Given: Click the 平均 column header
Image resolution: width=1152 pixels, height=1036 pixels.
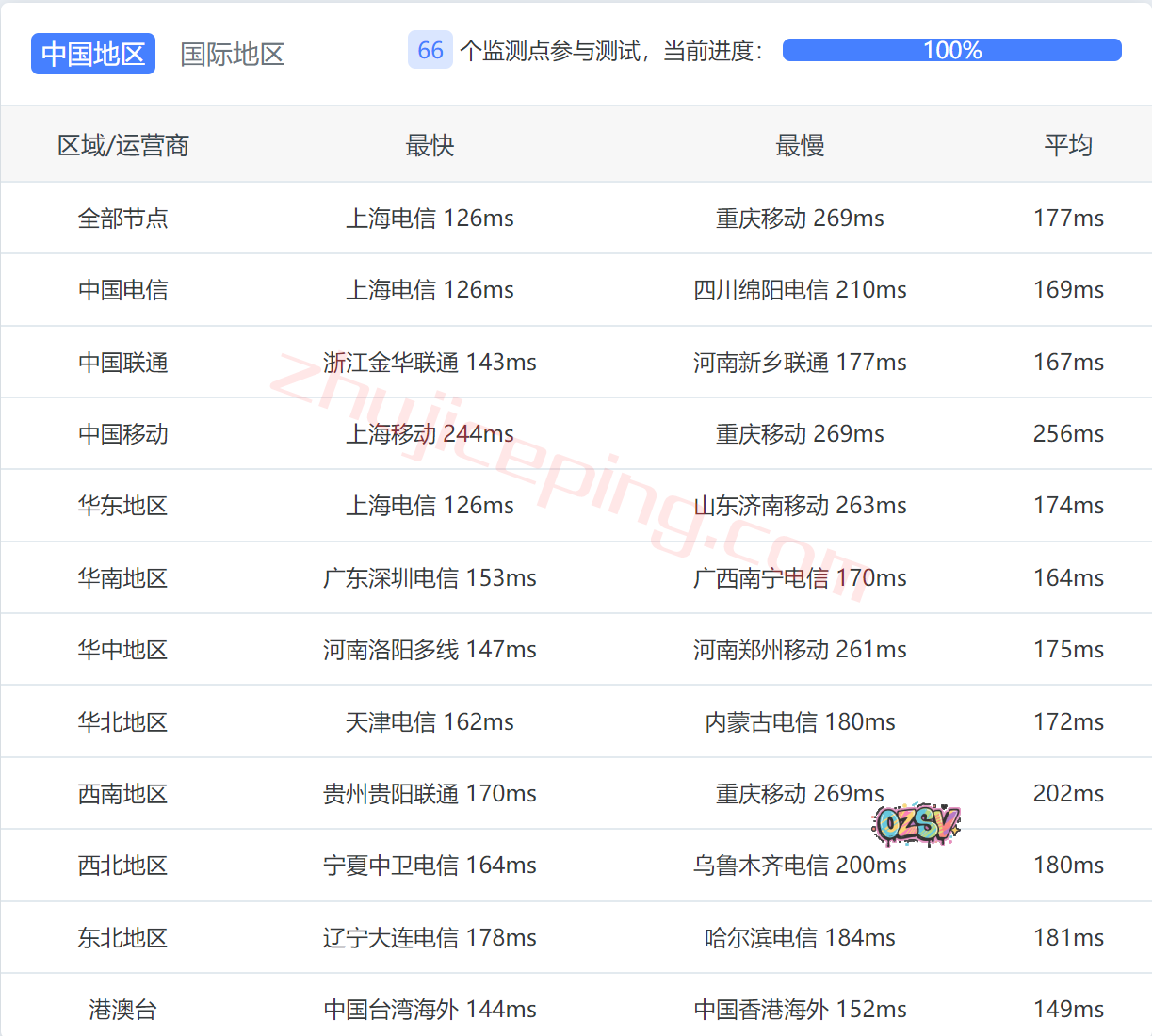Looking at the screenshot, I should [1068, 145].
